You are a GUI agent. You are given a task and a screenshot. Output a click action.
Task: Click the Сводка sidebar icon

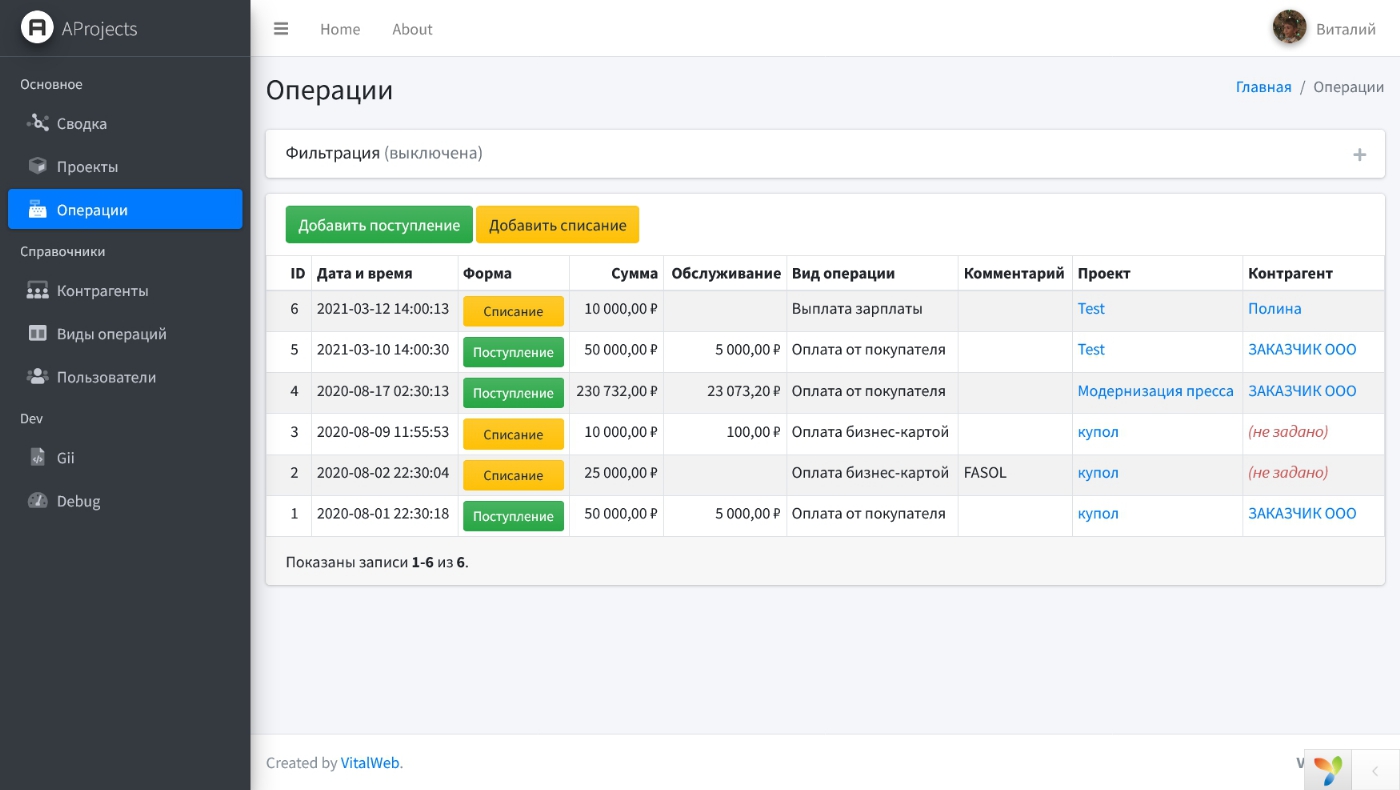click(38, 123)
